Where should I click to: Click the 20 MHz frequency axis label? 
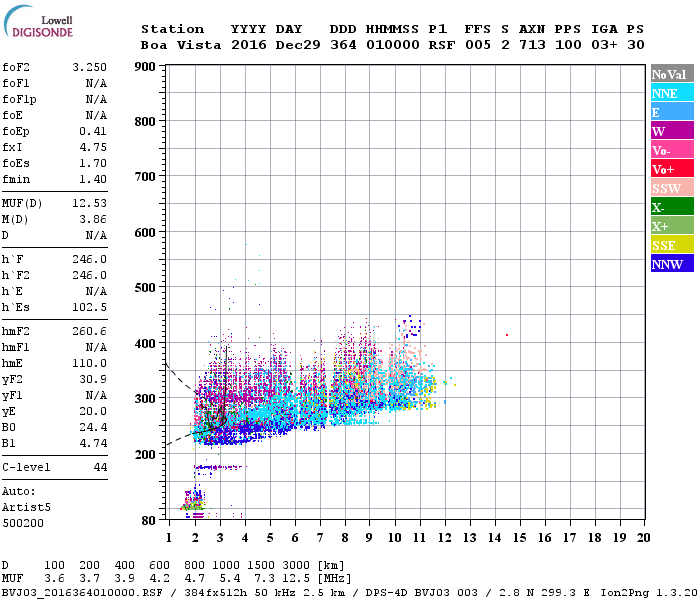pyautogui.click(x=643, y=538)
